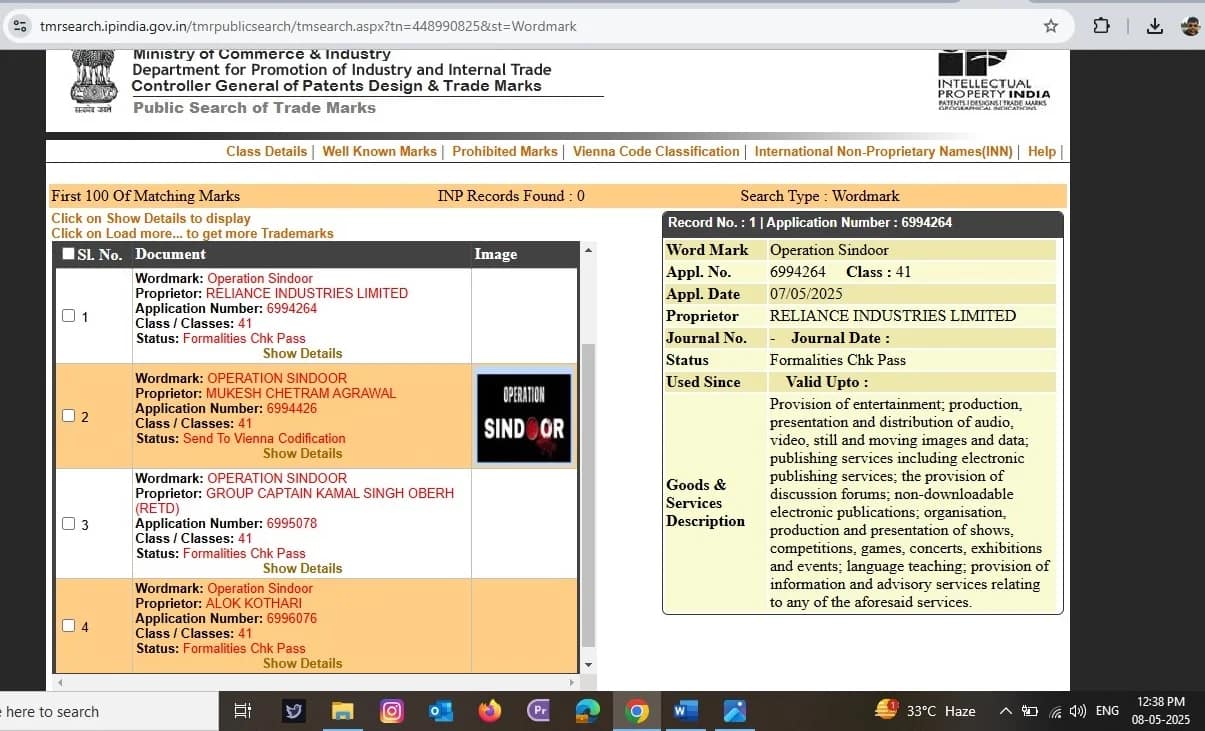Expand hidden icons in the system tray

[1005, 711]
